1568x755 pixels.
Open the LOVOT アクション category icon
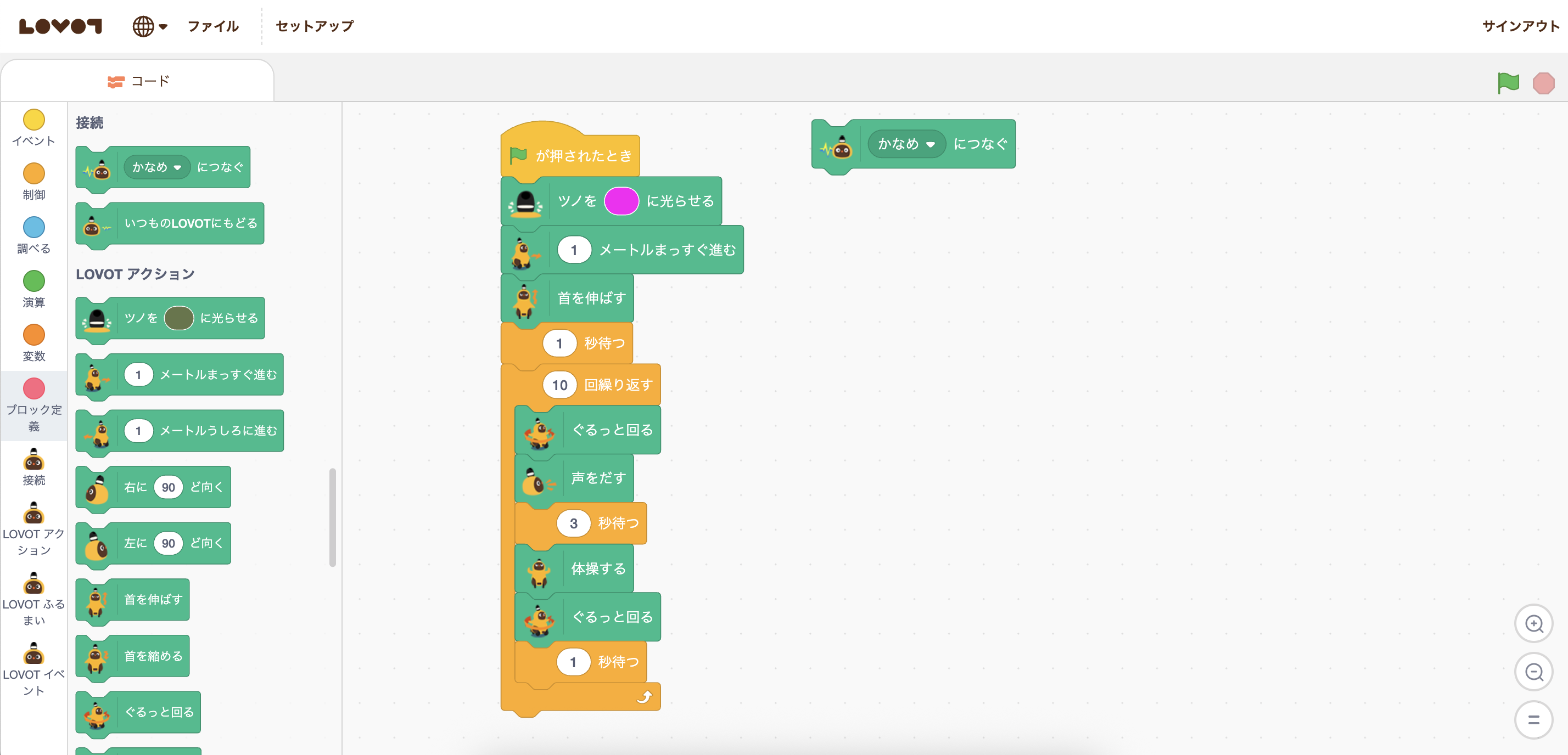pos(33,514)
